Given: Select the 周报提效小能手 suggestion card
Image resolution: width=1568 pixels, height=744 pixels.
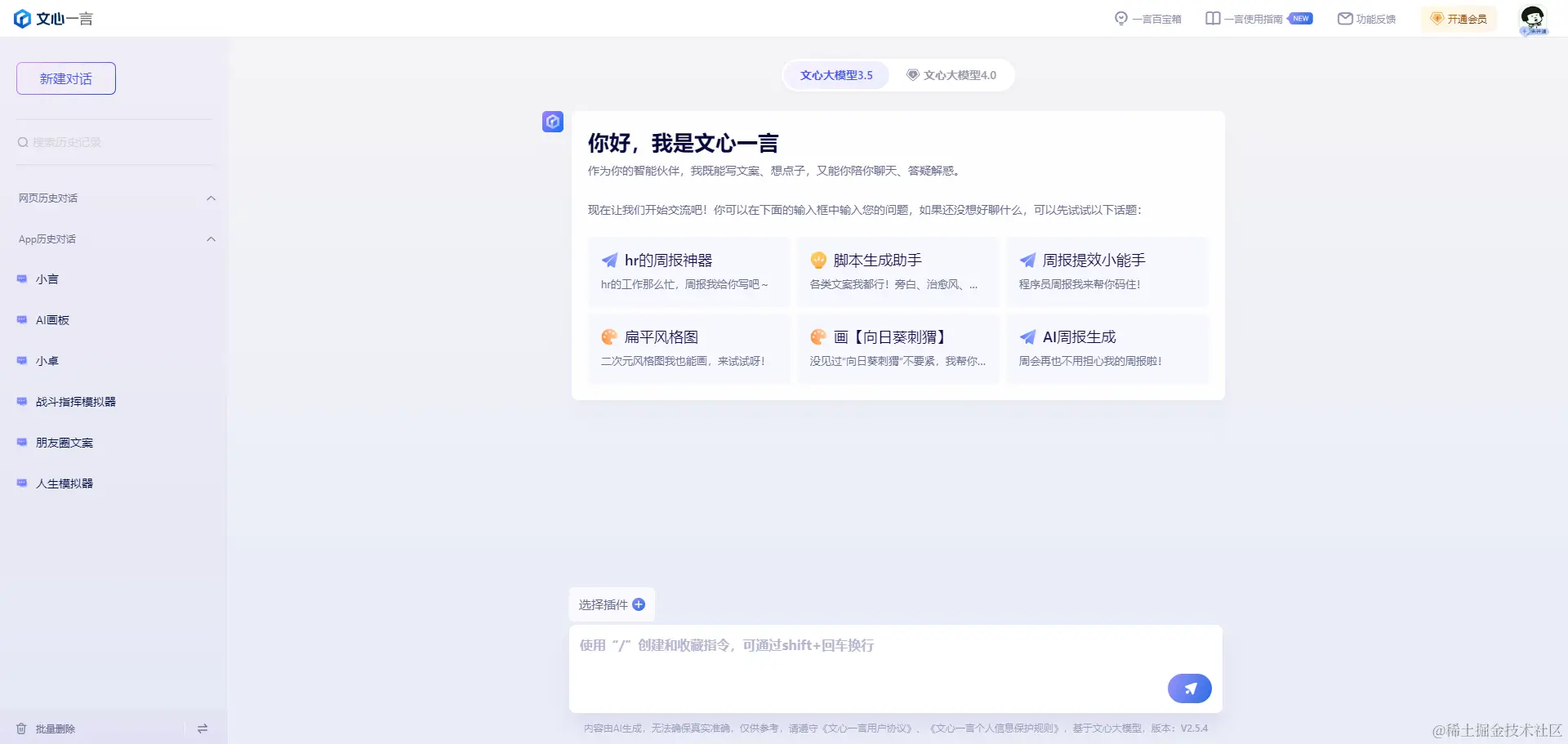Looking at the screenshot, I should click(1107, 272).
